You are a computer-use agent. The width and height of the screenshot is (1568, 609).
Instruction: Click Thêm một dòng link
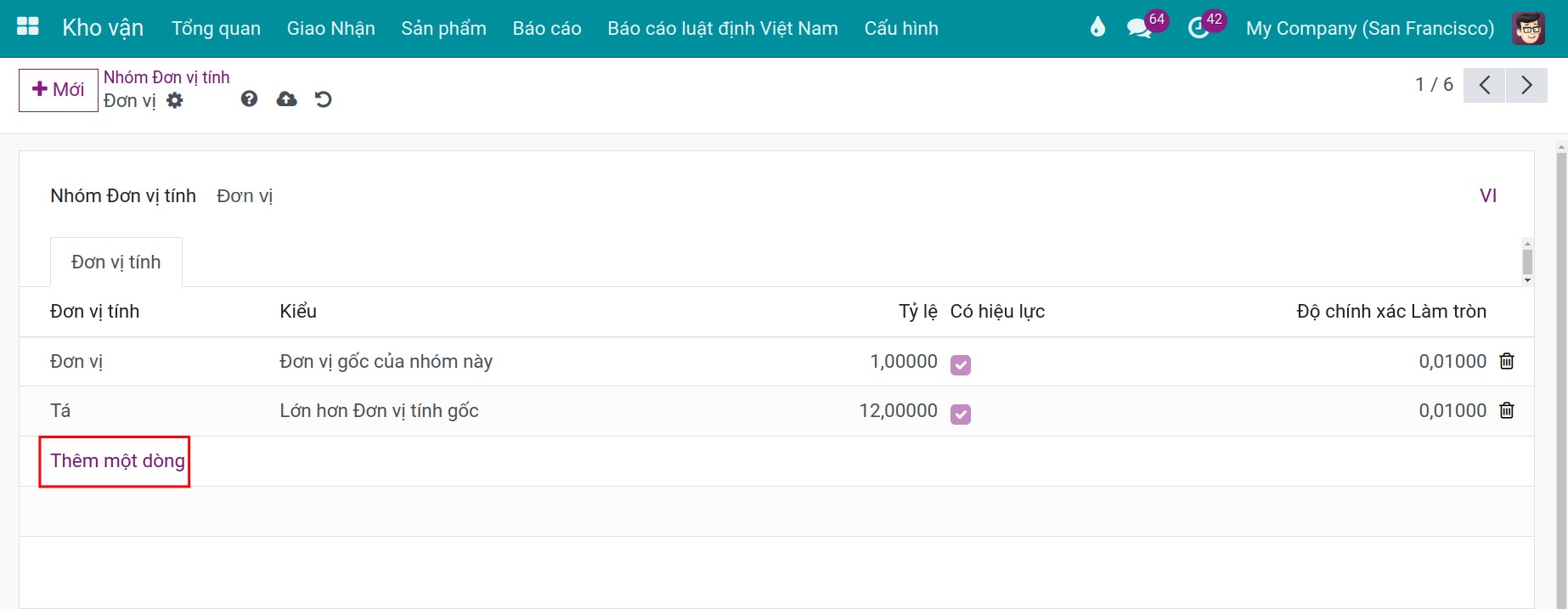pyautogui.click(x=117, y=460)
